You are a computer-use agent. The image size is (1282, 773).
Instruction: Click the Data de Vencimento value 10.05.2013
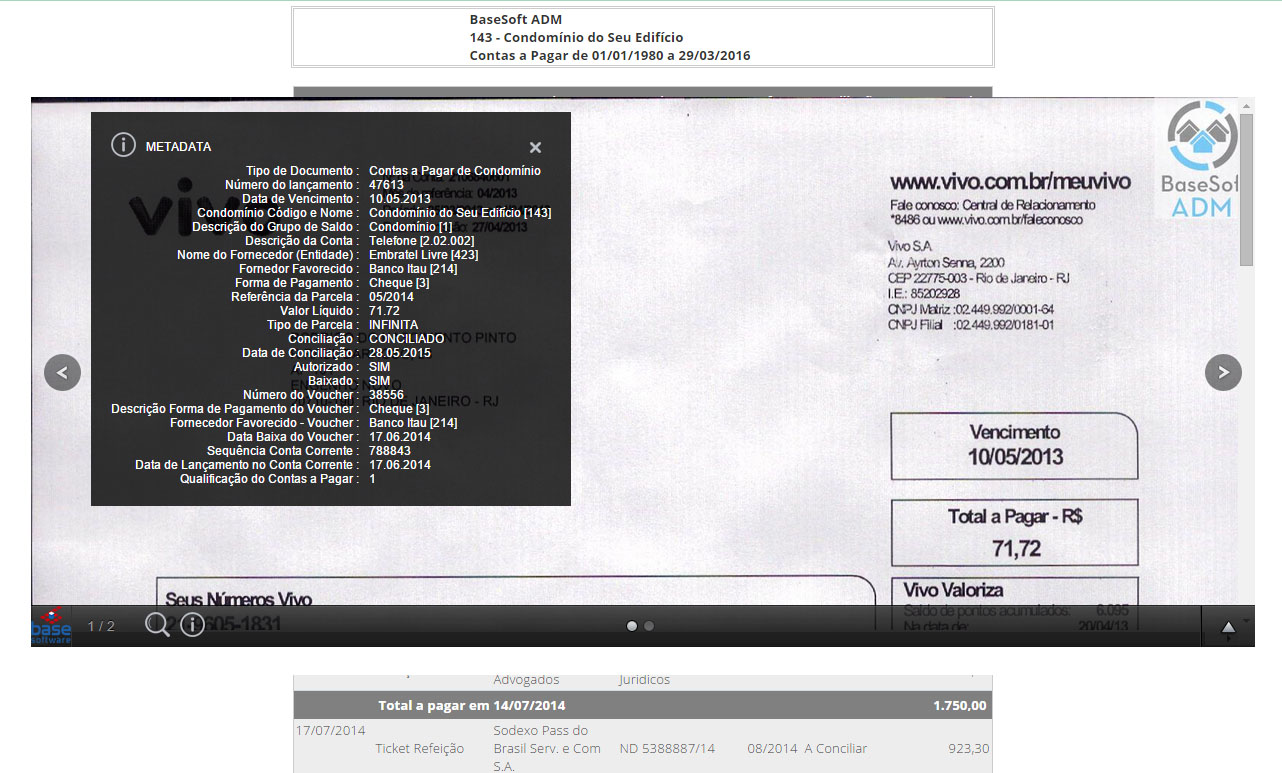pyautogui.click(x=400, y=199)
